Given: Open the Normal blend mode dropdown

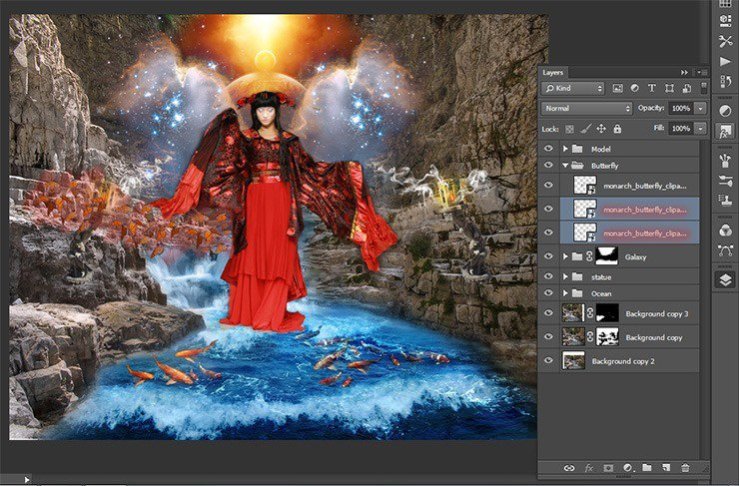Looking at the screenshot, I should click(x=586, y=108).
